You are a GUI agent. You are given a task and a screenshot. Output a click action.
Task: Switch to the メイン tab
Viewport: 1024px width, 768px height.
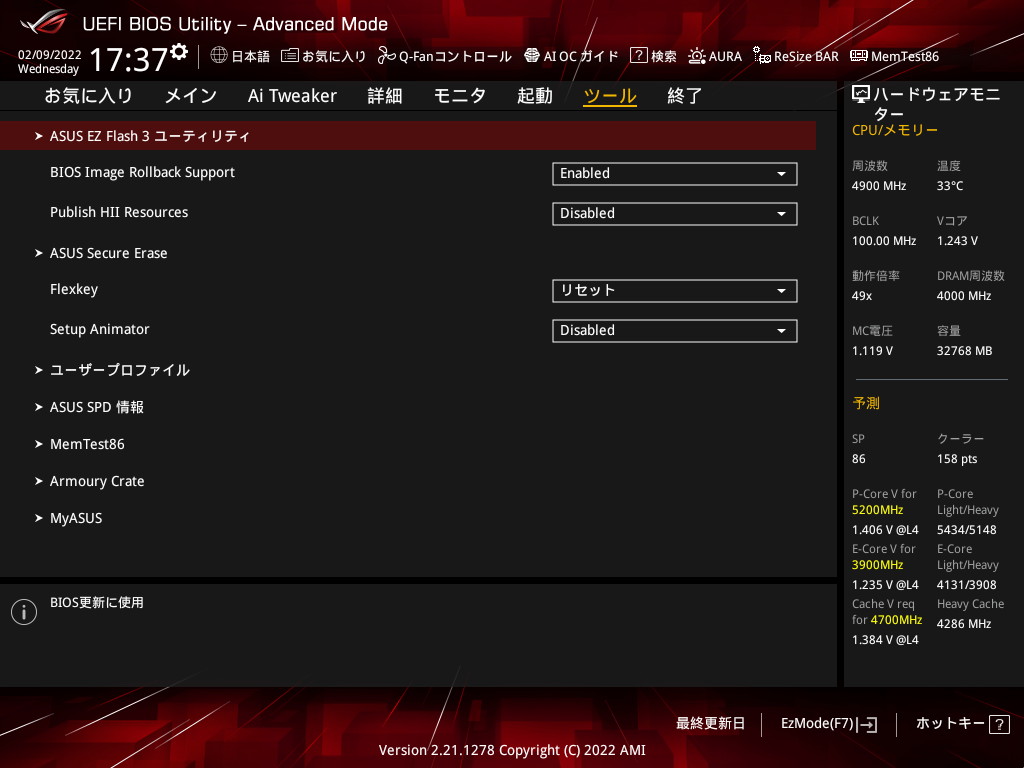pyautogui.click(x=191, y=96)
